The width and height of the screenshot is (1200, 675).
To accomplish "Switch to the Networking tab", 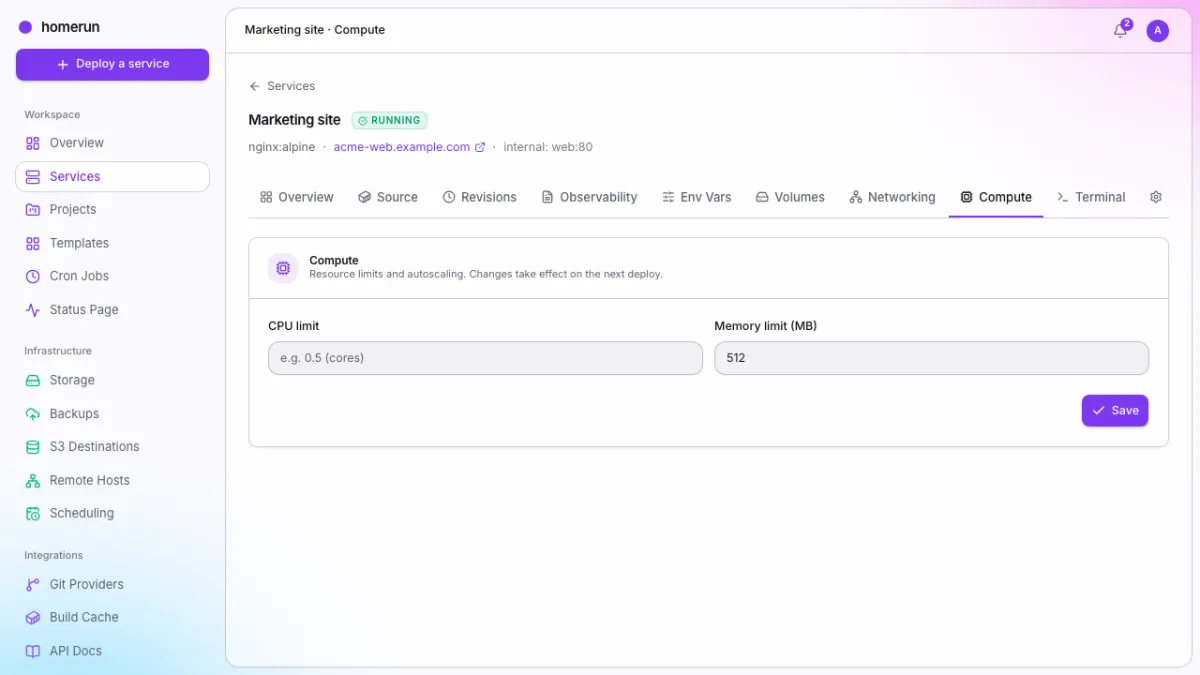I will click(x=892, y=197).
